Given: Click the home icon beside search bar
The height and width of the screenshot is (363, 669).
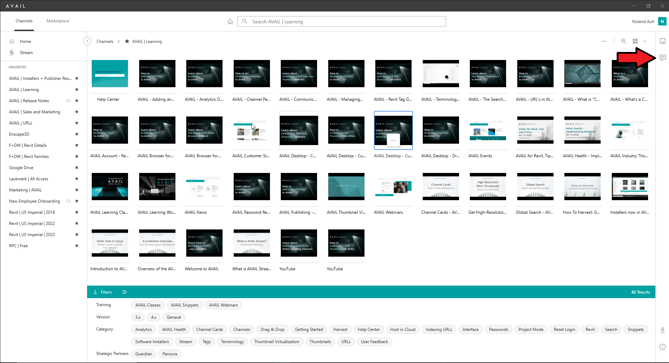Looking at the screenshot, I should (230, 21).
